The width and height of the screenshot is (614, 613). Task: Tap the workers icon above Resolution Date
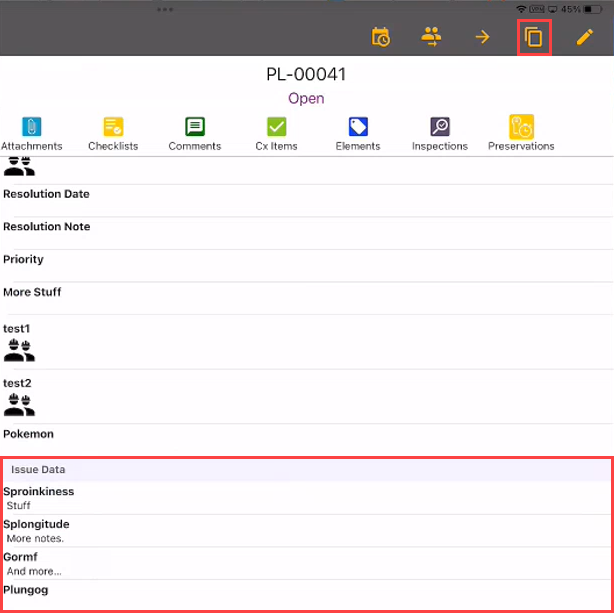point(19,166)
